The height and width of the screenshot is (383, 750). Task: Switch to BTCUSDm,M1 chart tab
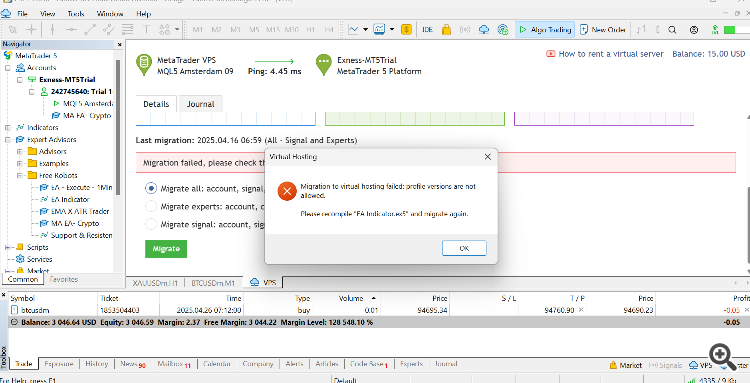coord(212,283)
